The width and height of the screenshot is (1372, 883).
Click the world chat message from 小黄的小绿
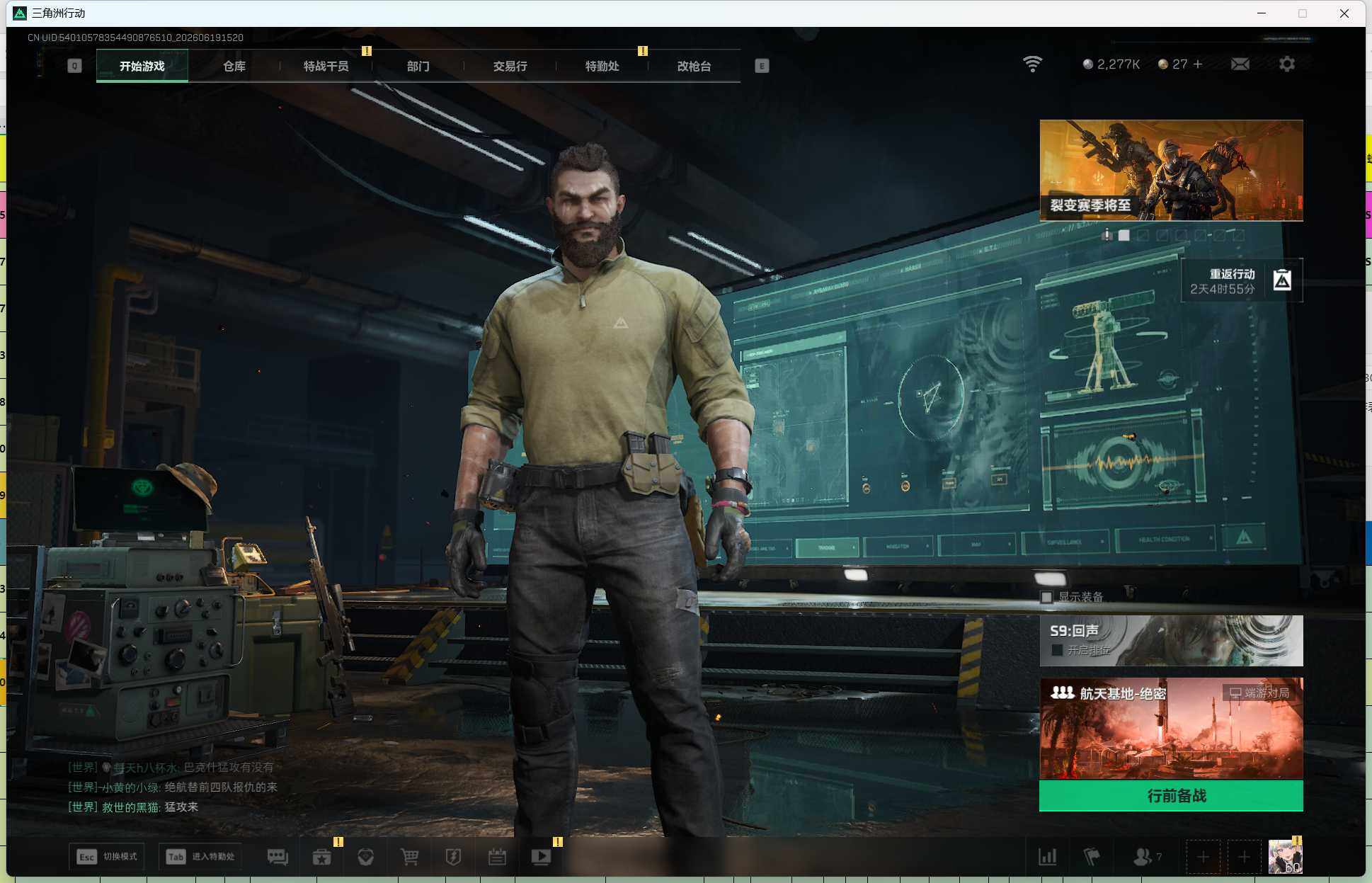[x=173, y=787]
